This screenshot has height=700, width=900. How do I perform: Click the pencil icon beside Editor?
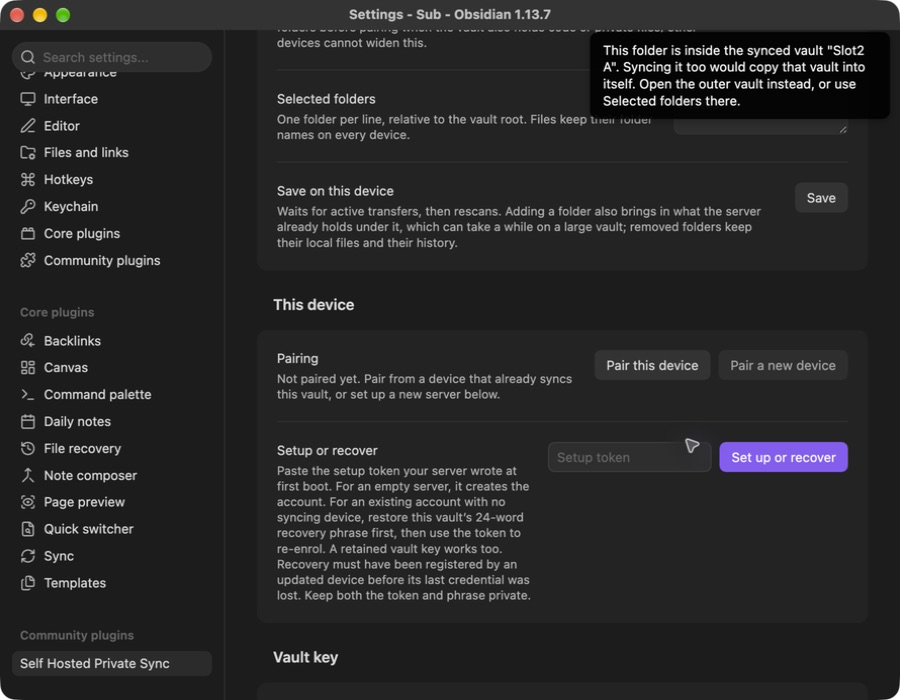[28, 126]
